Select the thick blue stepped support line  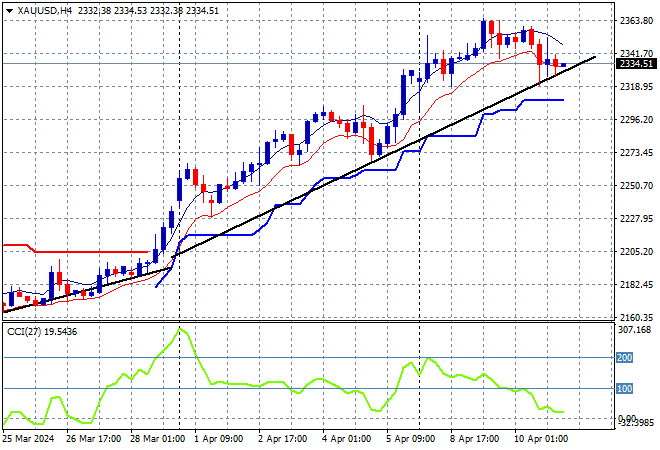(x=362, y=170)
